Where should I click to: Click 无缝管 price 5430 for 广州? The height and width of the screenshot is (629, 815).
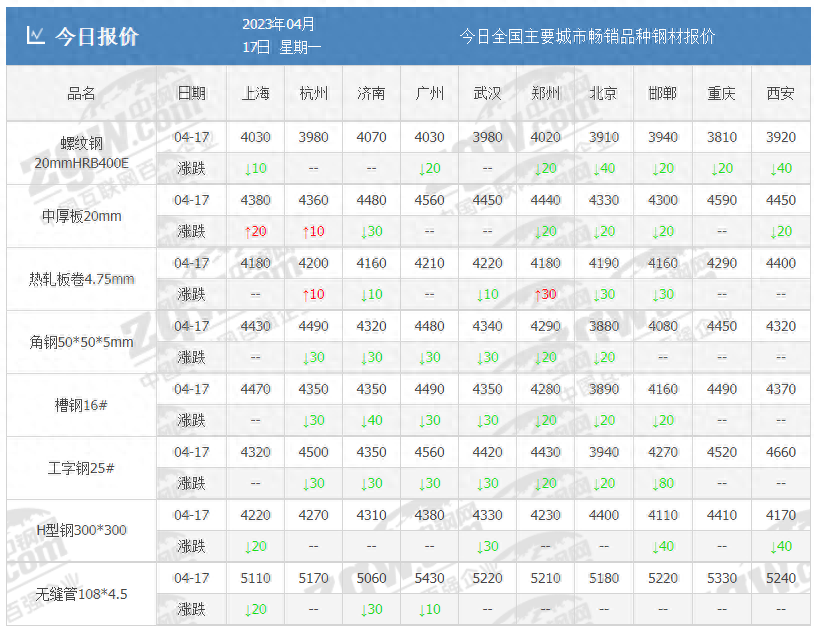click(429, 578)
